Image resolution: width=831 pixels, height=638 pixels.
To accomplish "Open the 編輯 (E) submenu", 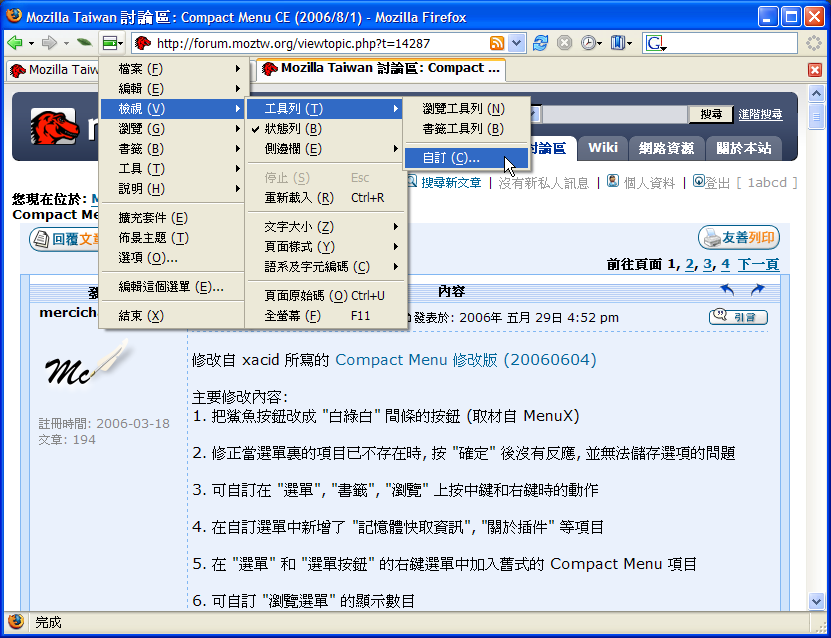I will [172, 89].
